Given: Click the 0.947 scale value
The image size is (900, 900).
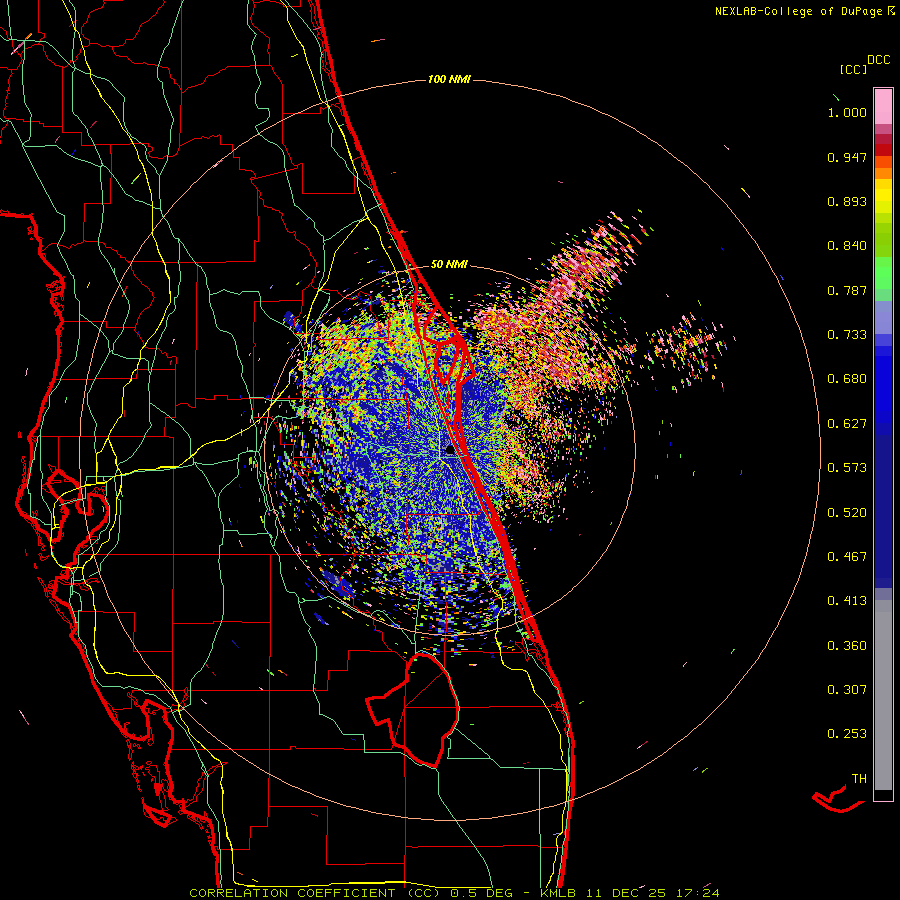Looking at the screenshot, I should (847, 157).
